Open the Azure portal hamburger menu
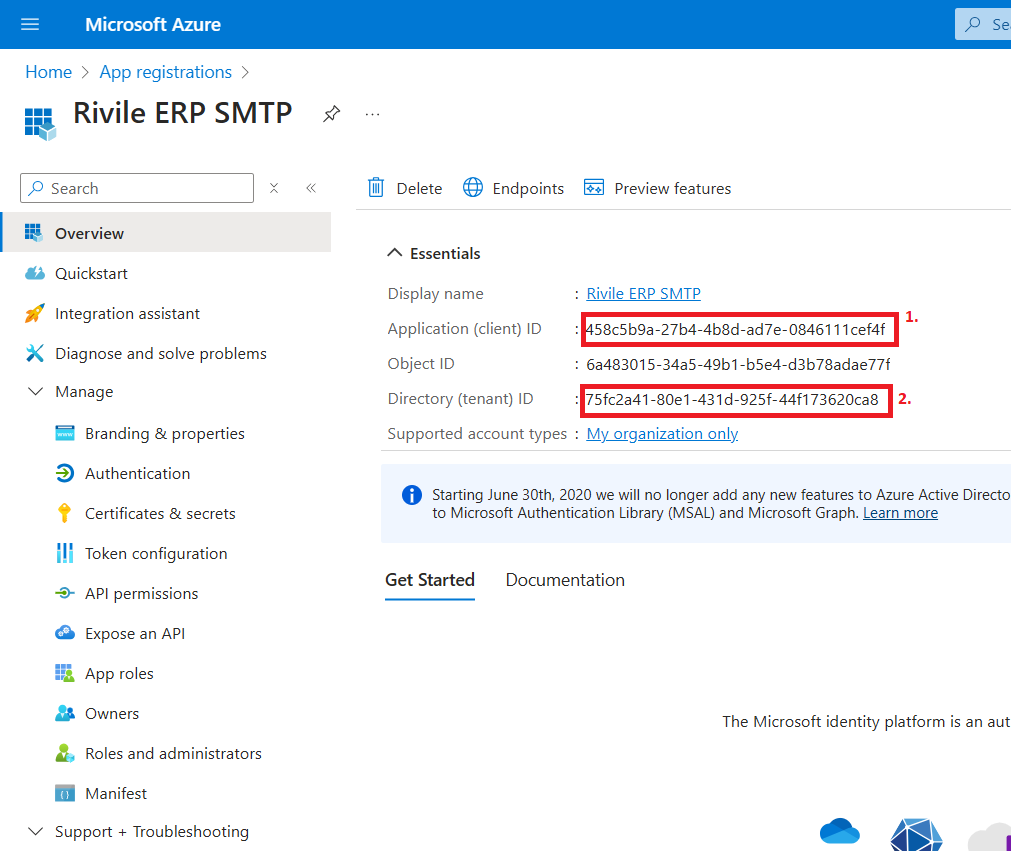This screenshot has width=1011, height=852. (x=30, y=24)
